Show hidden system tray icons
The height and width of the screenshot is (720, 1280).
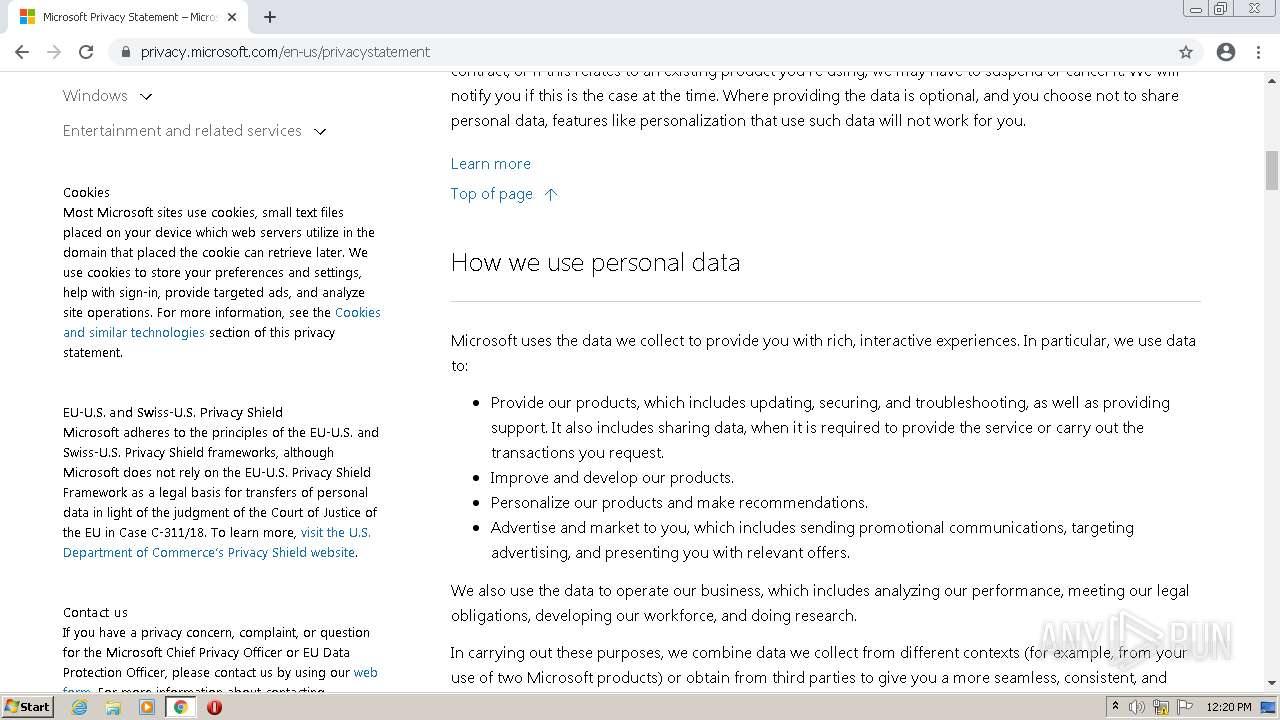pos(1115,707)
